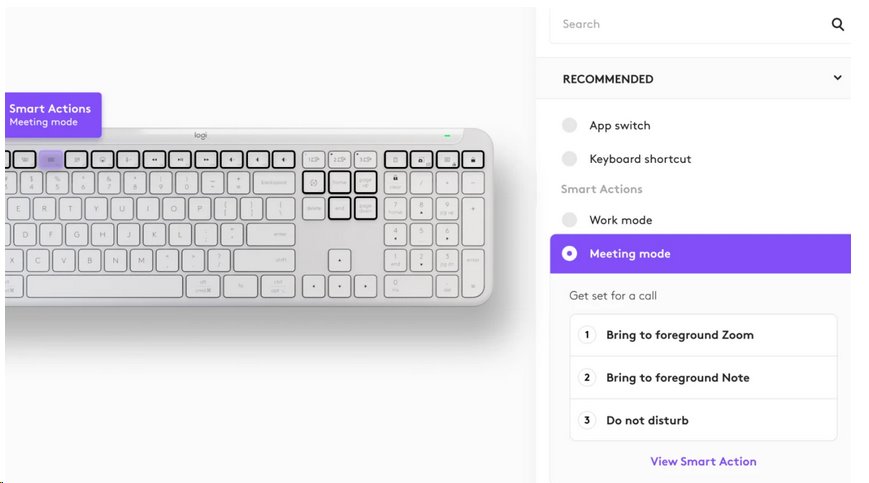This screenshot has width=869, height=483.
Task: Click the Easy-Switch channel 1 key
Action: (314, 159)
